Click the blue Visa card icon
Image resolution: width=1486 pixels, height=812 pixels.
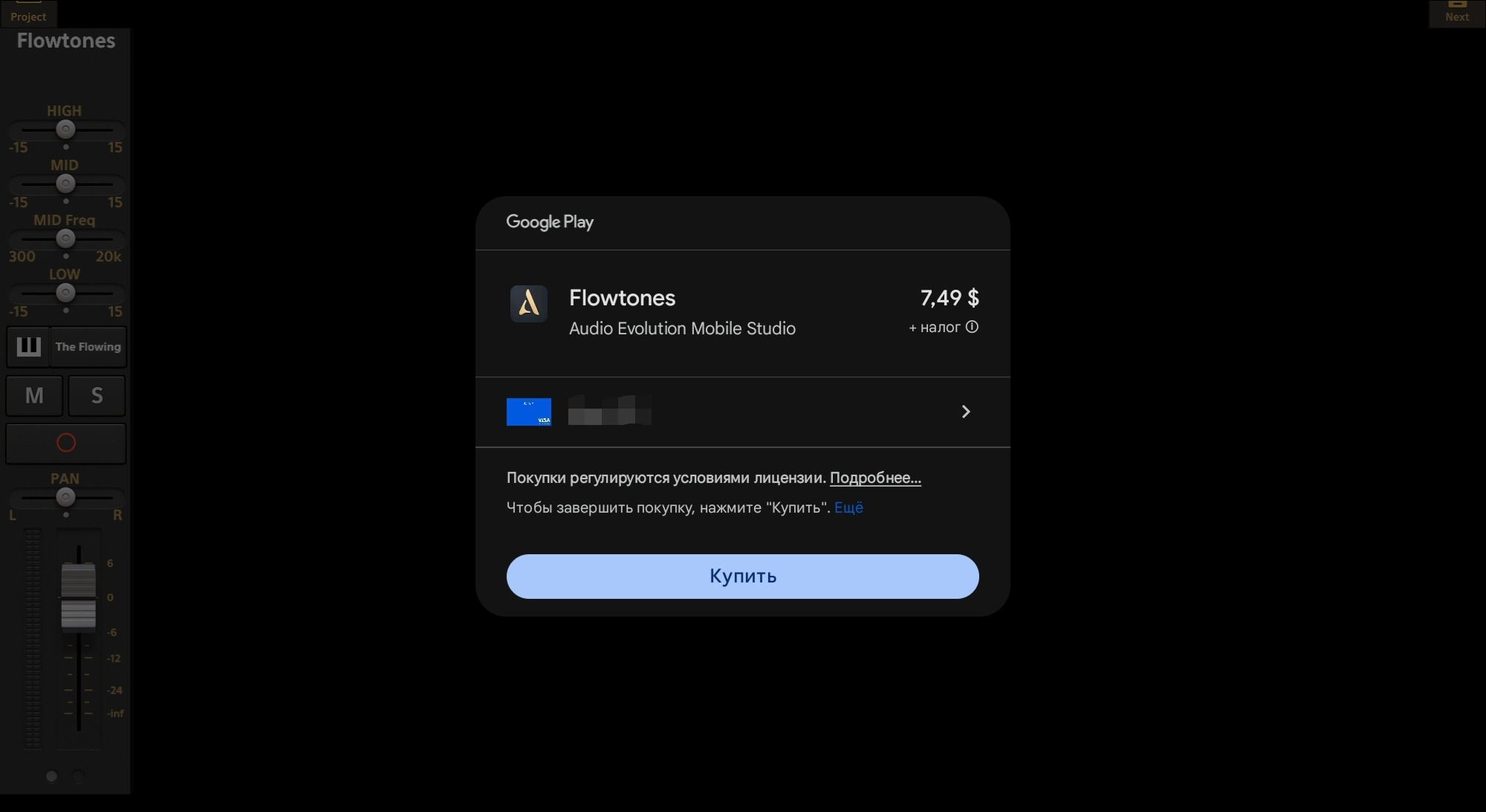click(x=529, y=412)
